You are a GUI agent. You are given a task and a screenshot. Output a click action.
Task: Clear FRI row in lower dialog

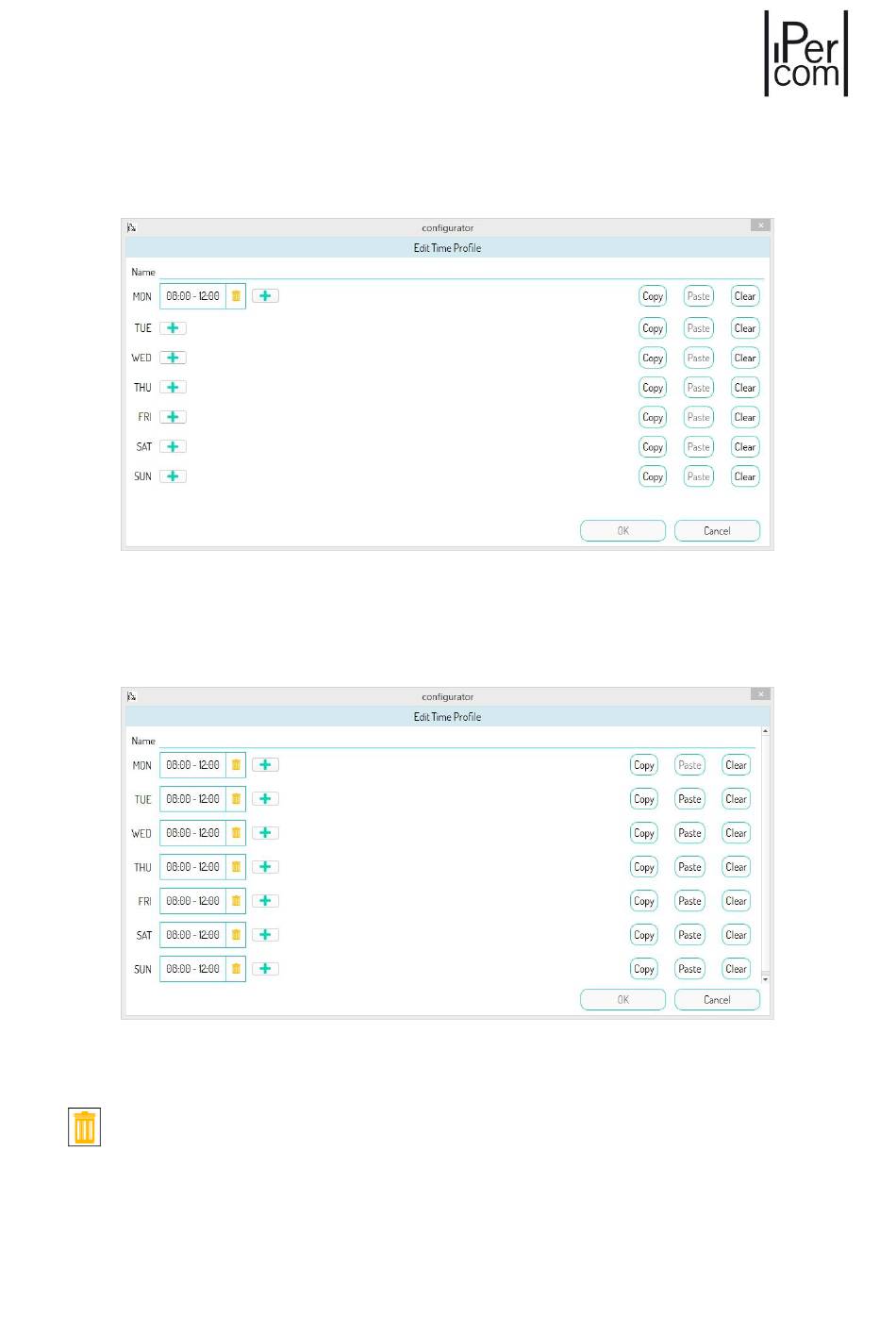pyautogui.click(x=737, y=901)
